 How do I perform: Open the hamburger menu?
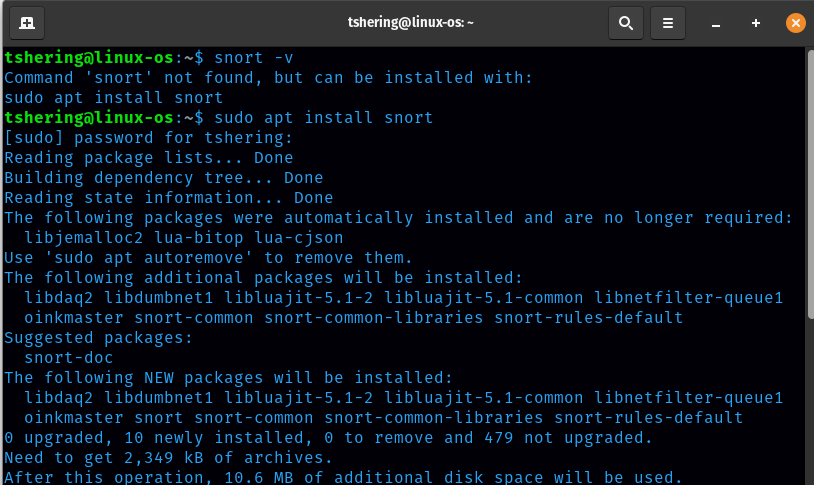pyautogui.click(x=668, y=22)
